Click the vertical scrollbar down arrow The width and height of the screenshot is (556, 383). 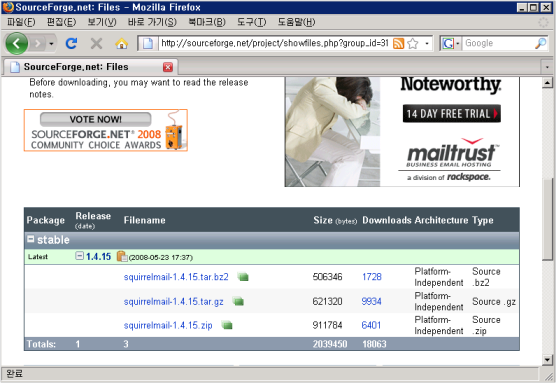547,360
